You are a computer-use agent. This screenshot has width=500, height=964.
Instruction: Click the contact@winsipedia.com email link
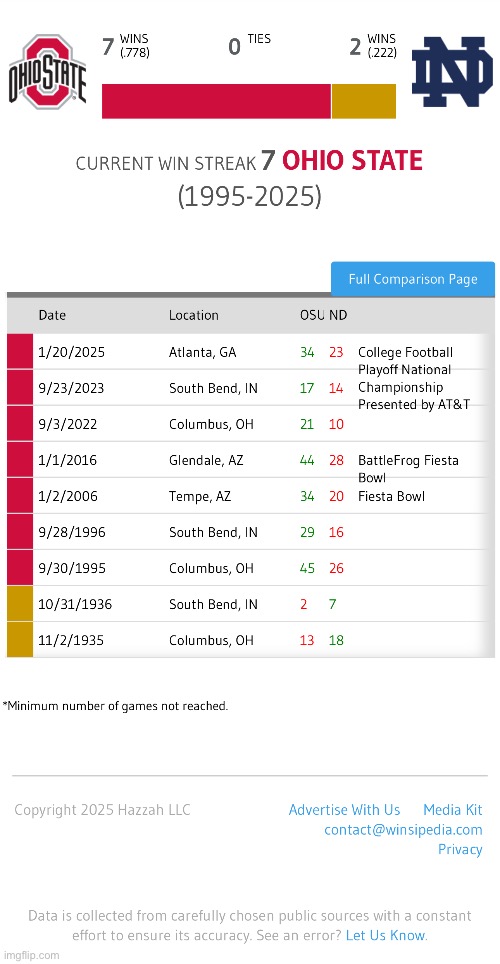403,829
